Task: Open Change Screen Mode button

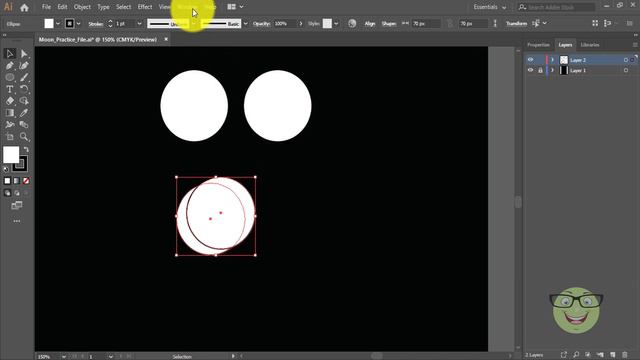Action: pyautogui.click(x=17, y=205)
